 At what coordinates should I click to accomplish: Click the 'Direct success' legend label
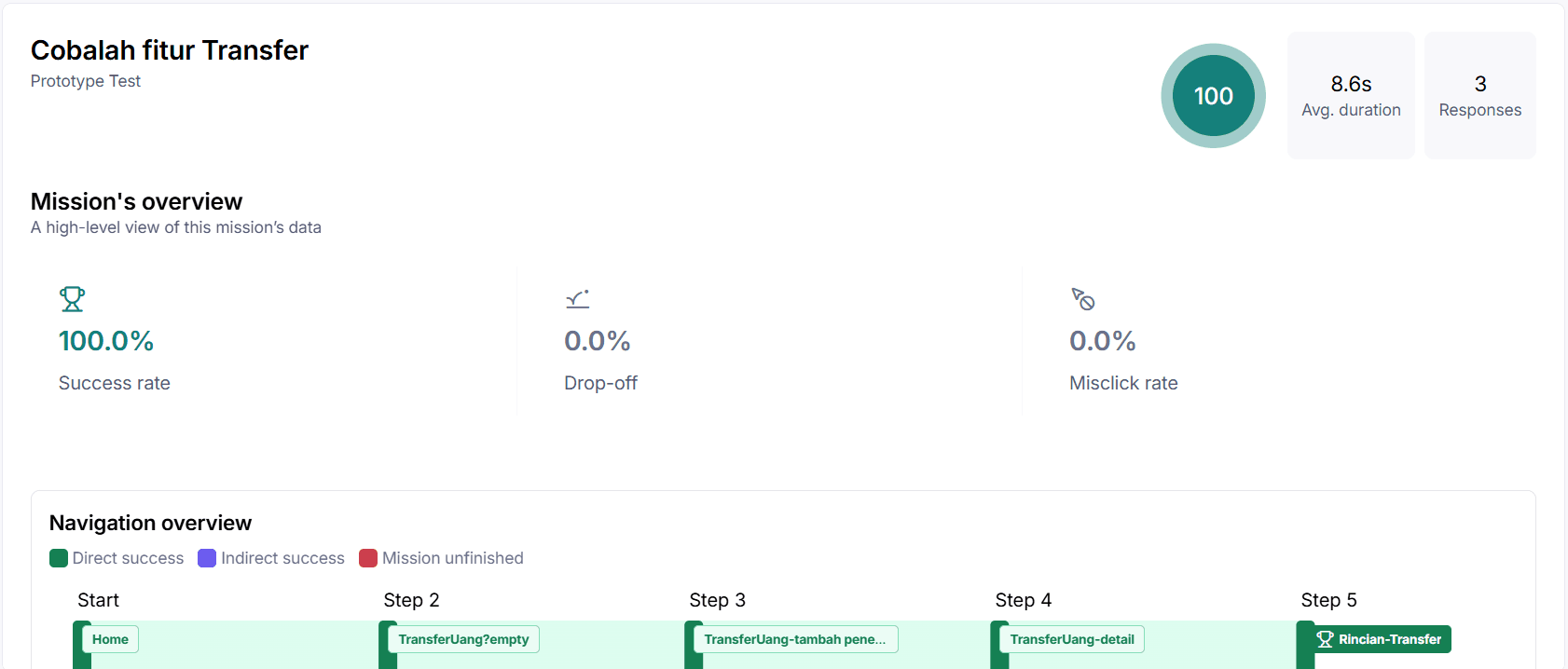129,558
